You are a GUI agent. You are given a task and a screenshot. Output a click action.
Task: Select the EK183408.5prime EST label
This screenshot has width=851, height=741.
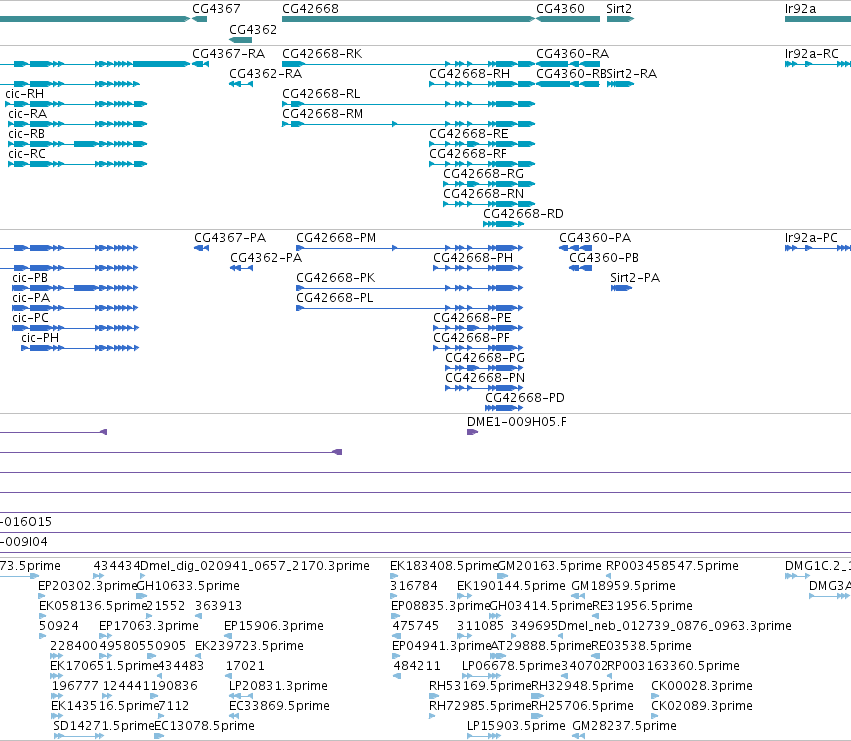(x=443, y=566)
